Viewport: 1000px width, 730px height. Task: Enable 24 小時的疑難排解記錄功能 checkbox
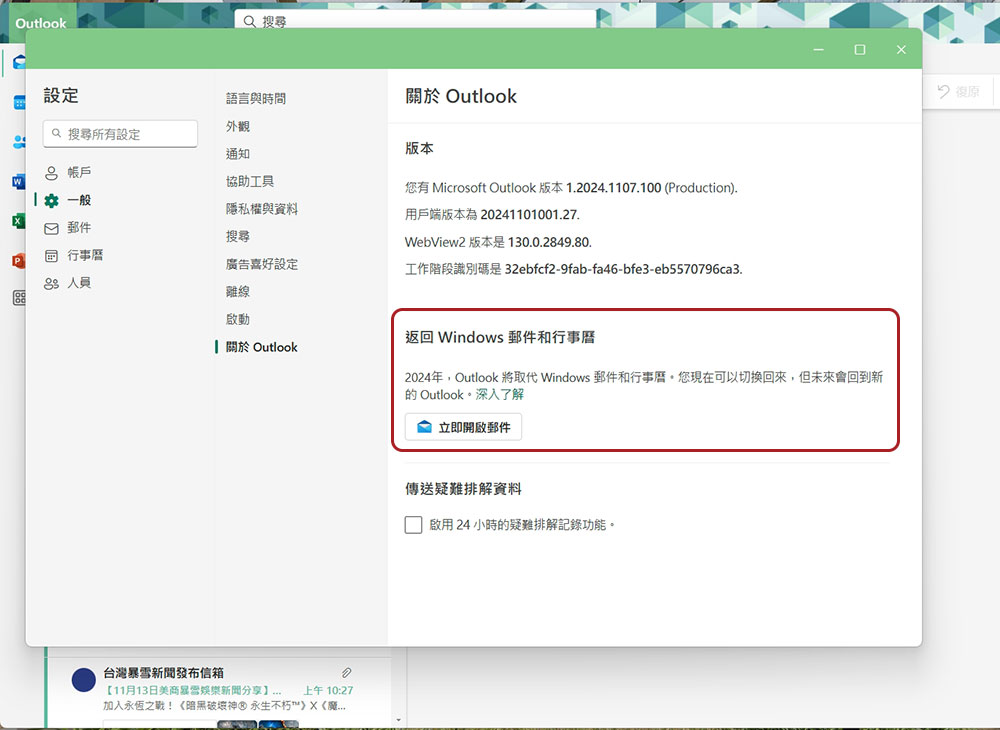click(x=413, y=525)
